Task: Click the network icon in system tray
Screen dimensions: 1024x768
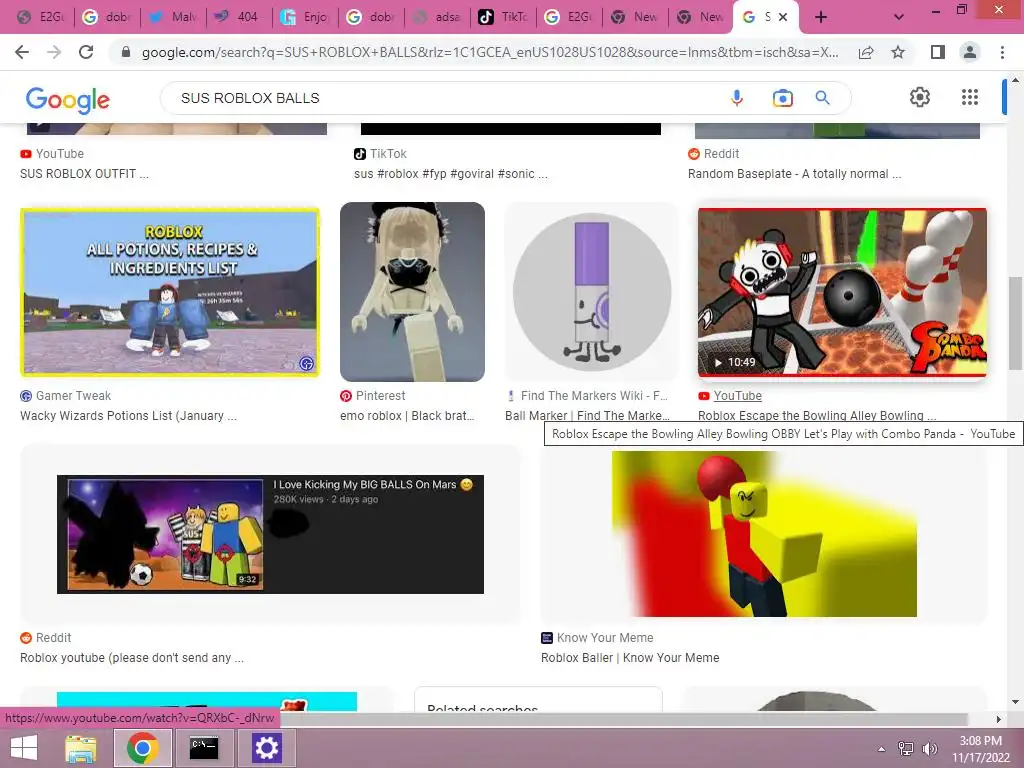Action: pos(906,749)
